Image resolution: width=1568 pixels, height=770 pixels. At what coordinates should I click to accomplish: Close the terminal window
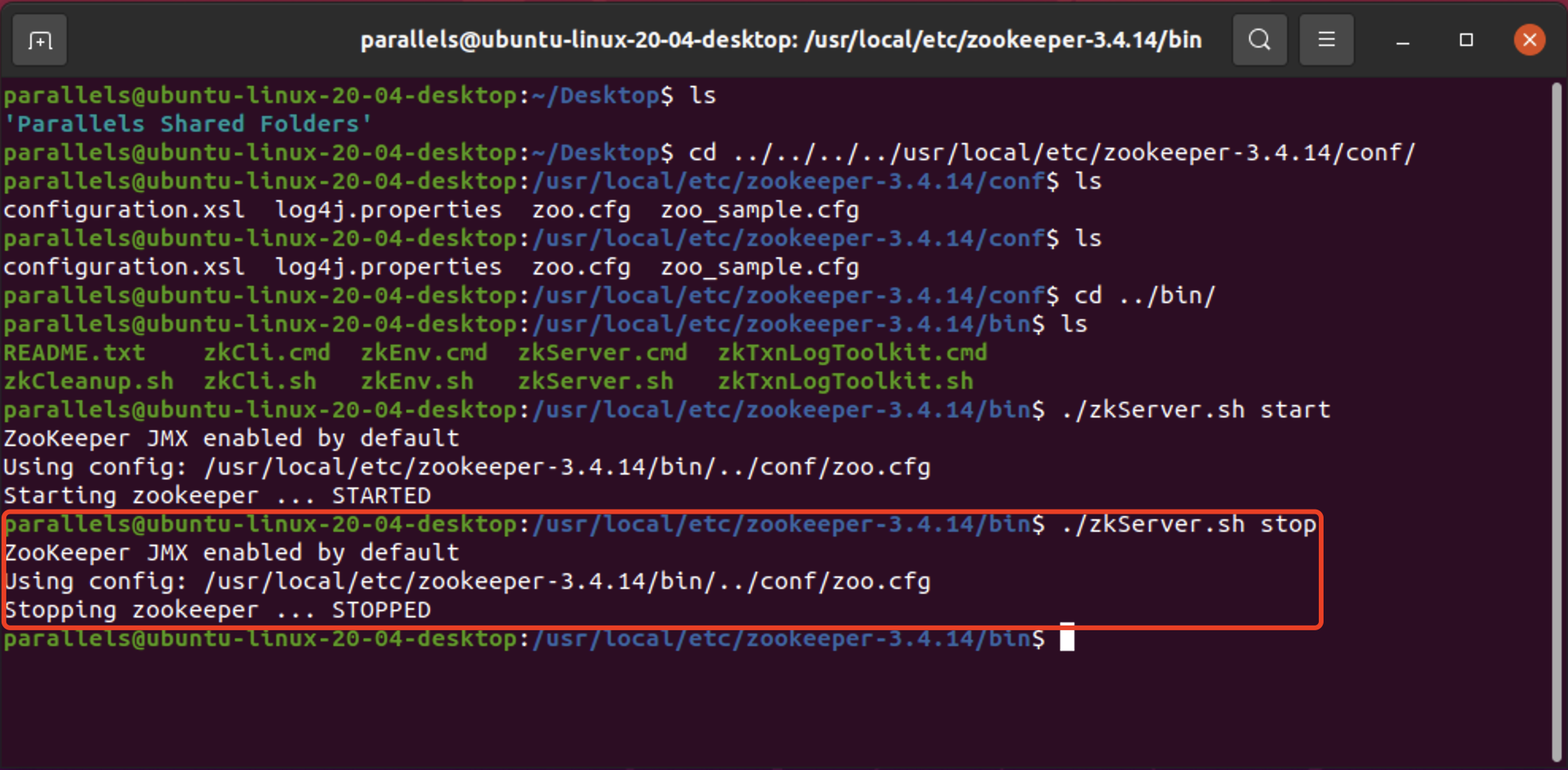[1529, 40]
